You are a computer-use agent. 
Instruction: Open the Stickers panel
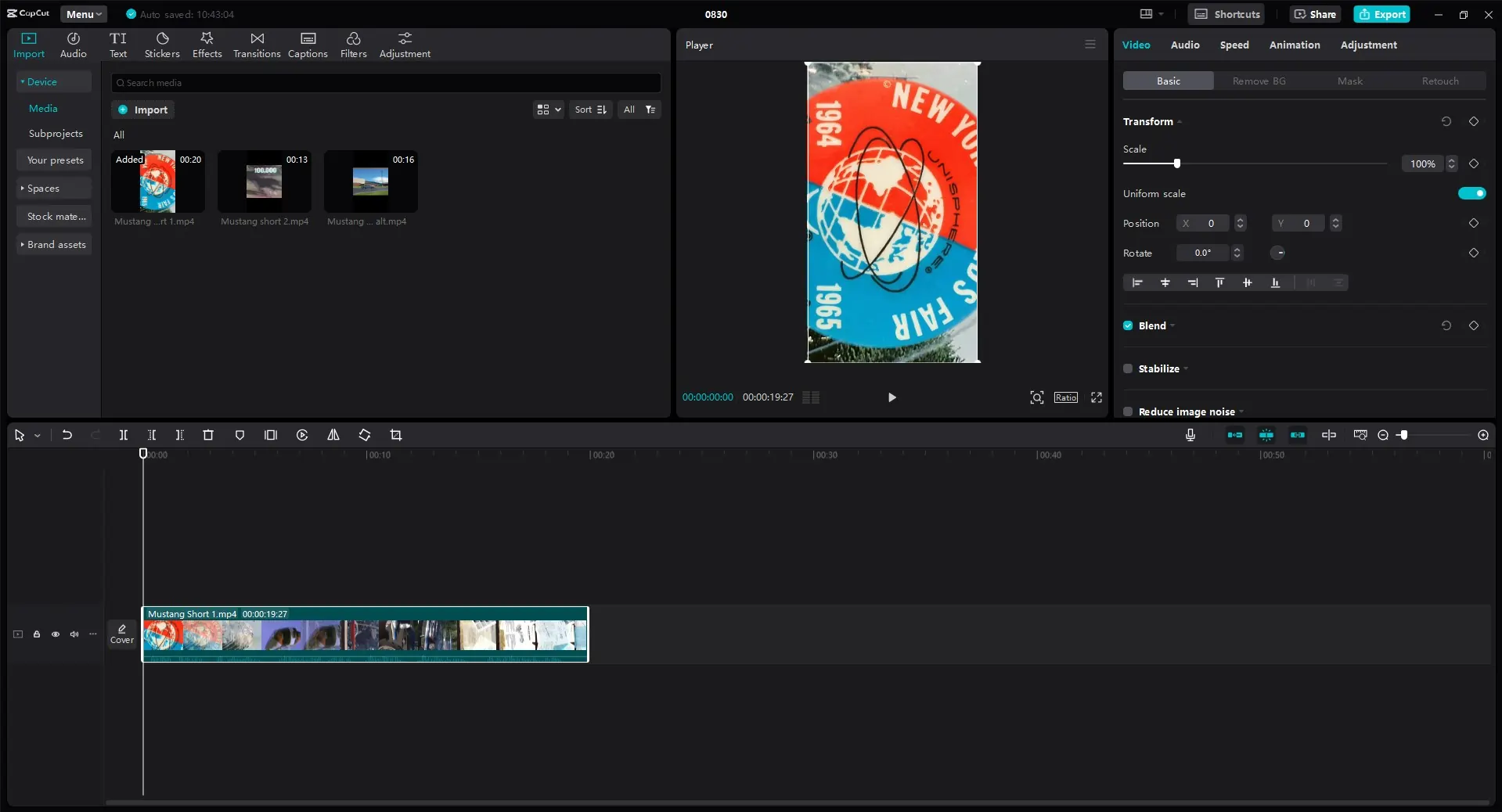pos(162,45)
